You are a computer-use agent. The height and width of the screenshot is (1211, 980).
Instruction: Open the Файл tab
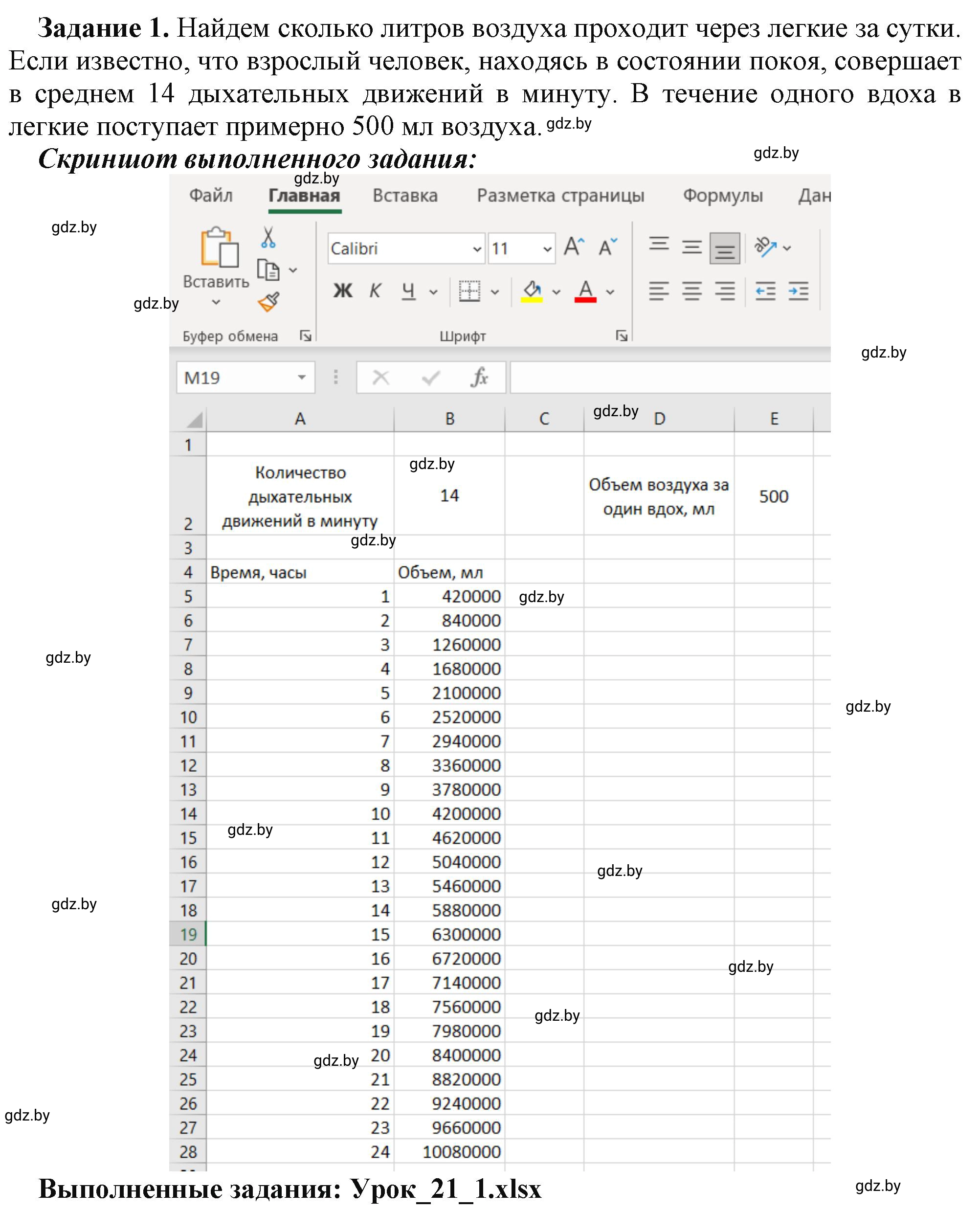click(x=211, y=195)
